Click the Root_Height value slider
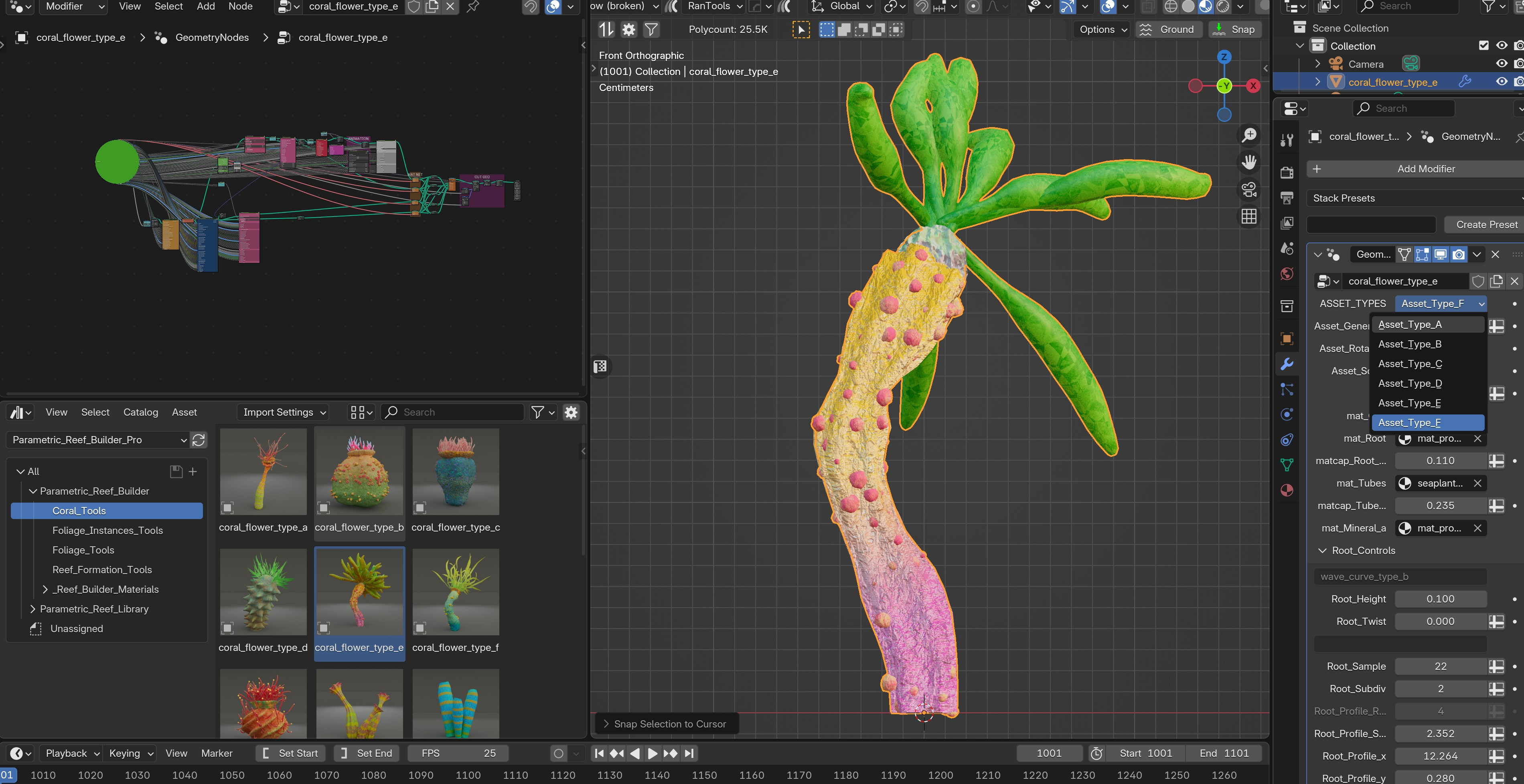Image resolution: width=1524 pixels, height=784 pixels. (1440, 599)
